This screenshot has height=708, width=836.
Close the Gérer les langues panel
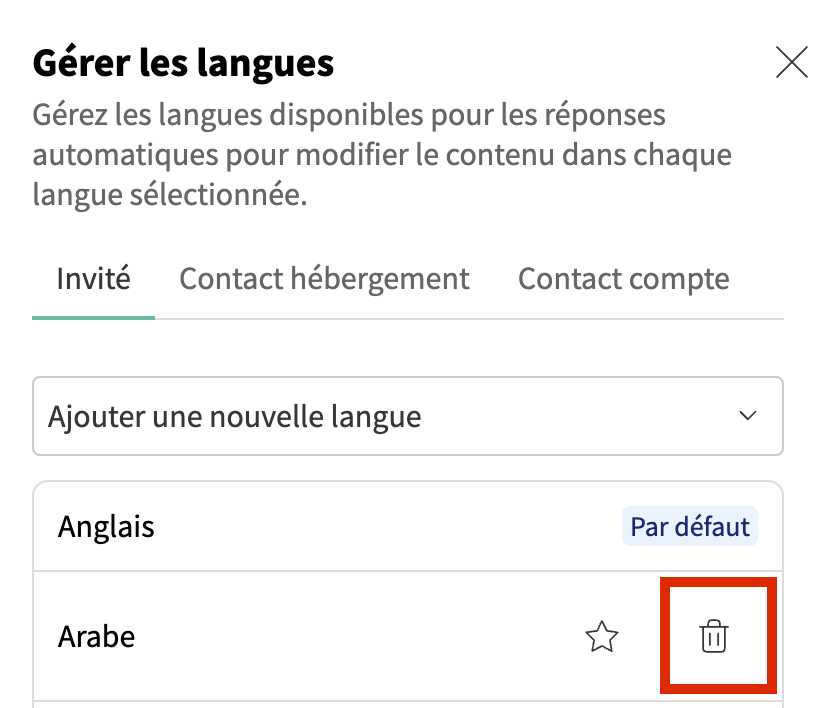[x=792, y=63]
